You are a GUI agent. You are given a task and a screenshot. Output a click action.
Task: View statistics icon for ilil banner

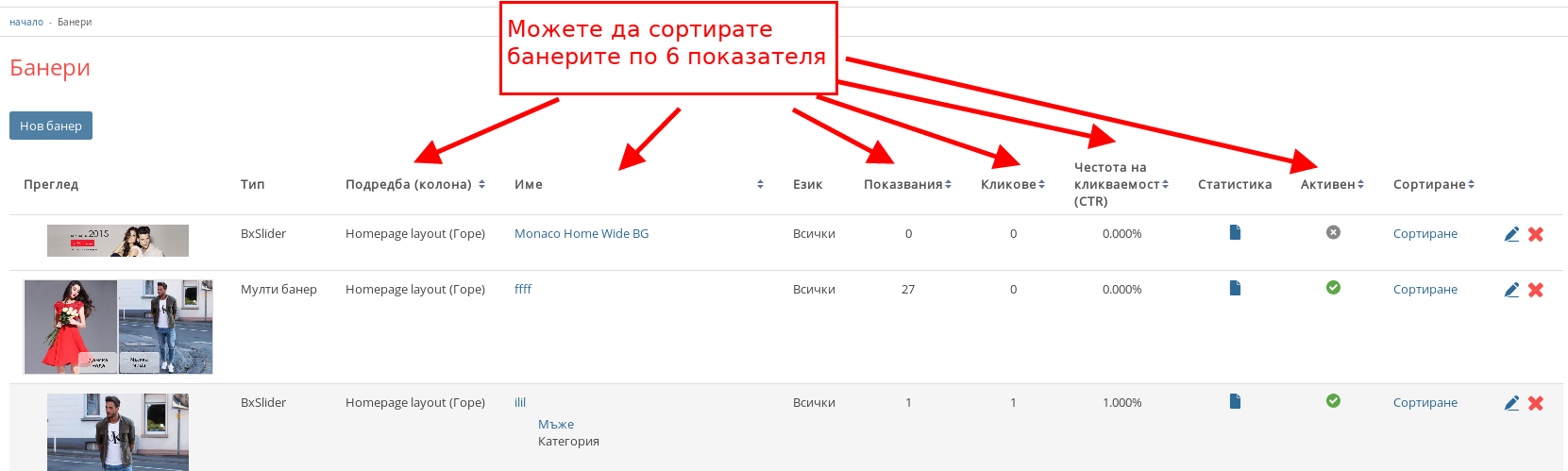[1235, 401]
